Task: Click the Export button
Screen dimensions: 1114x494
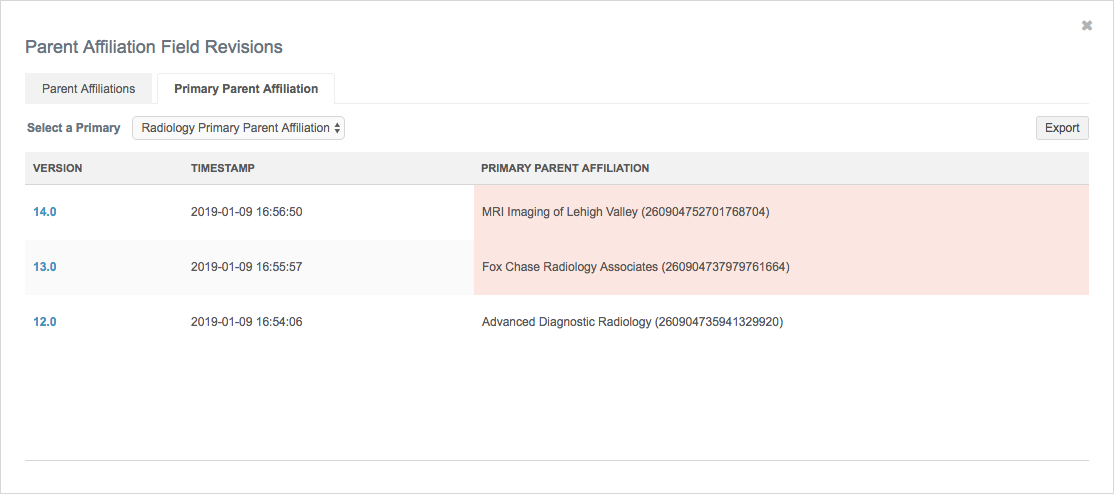Action: click(x=1062, y=128)
